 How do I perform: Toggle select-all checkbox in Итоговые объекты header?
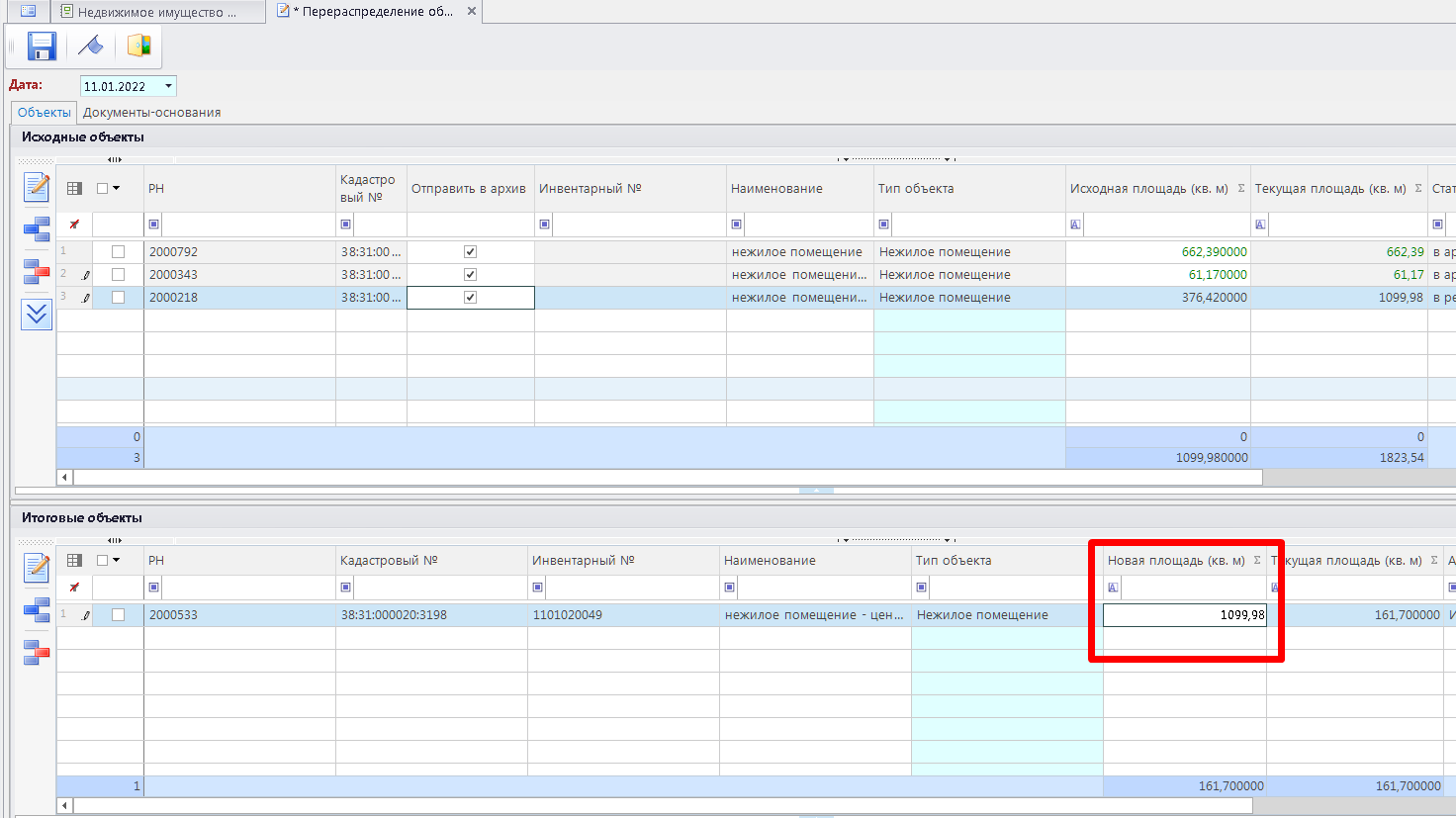[102, 560]
